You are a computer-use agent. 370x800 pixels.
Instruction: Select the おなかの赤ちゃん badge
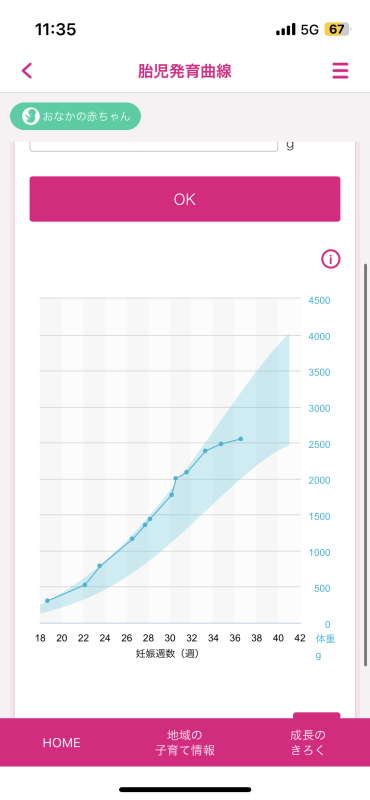tap(76, 116)
